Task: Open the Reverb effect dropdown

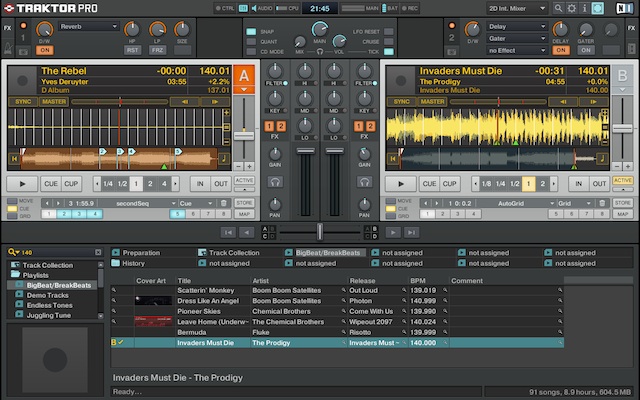Action: pos(88,27)
